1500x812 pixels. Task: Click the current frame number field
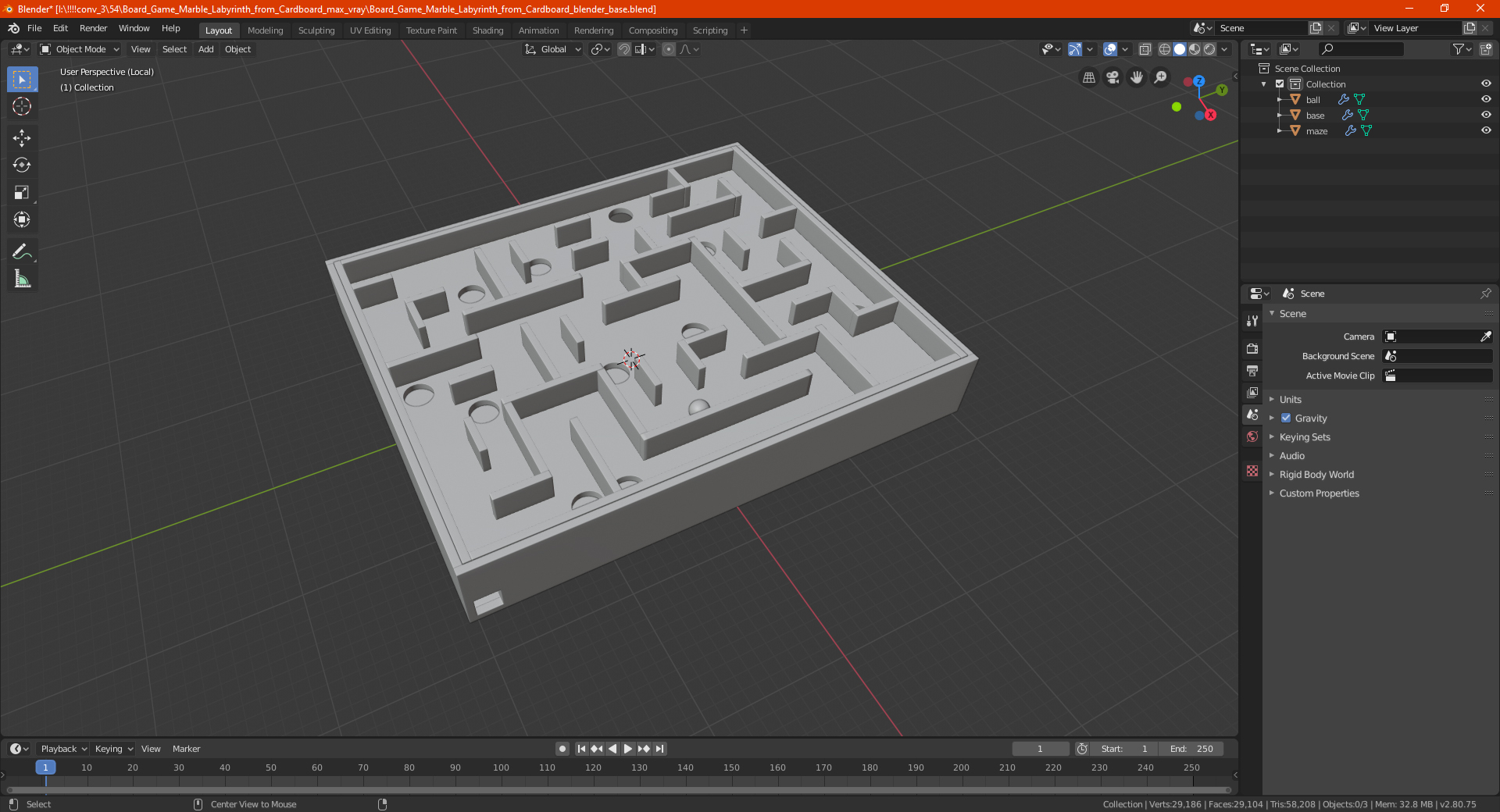[1040, 749]
